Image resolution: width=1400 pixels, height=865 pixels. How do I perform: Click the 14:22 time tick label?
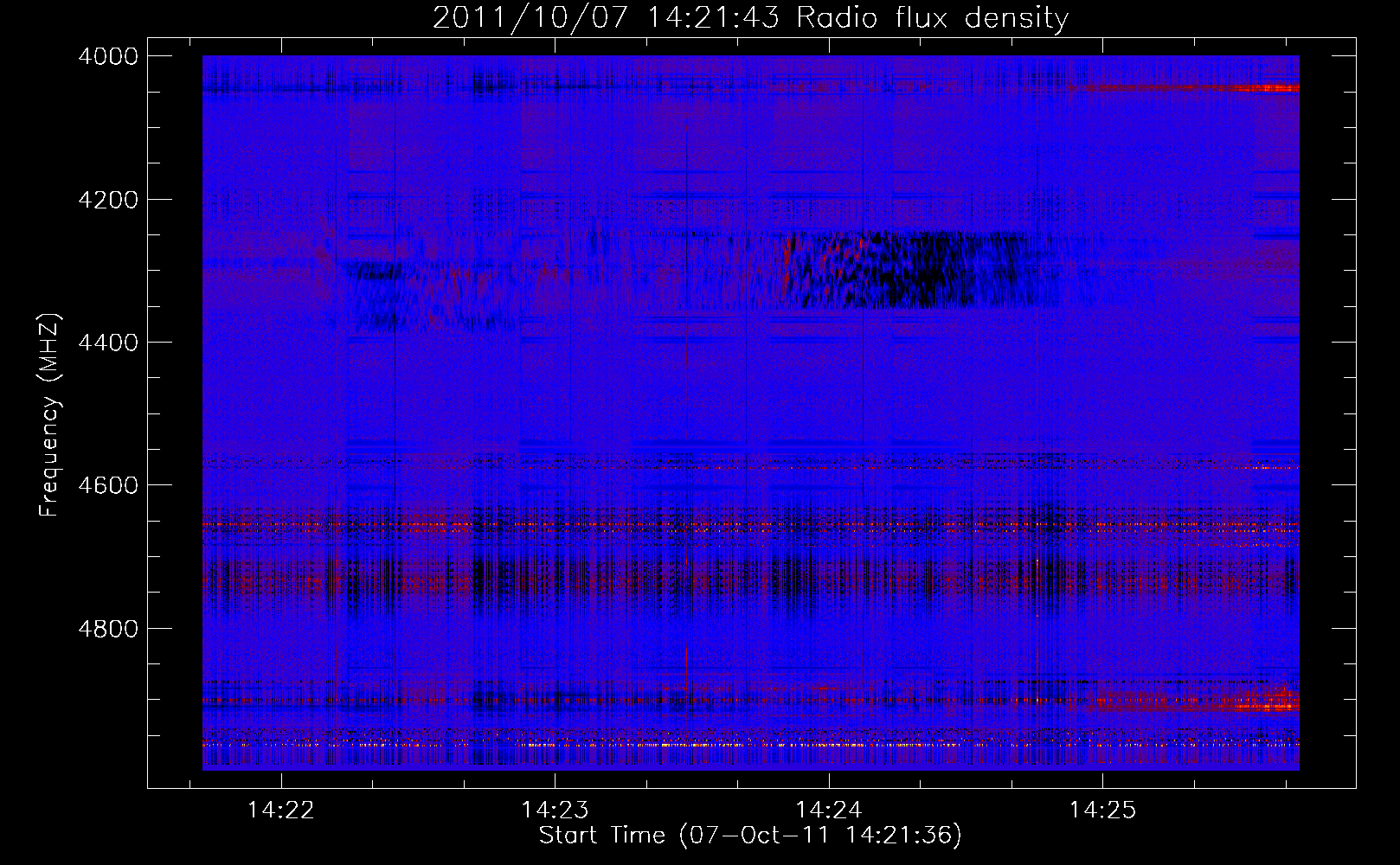point(280,810)
